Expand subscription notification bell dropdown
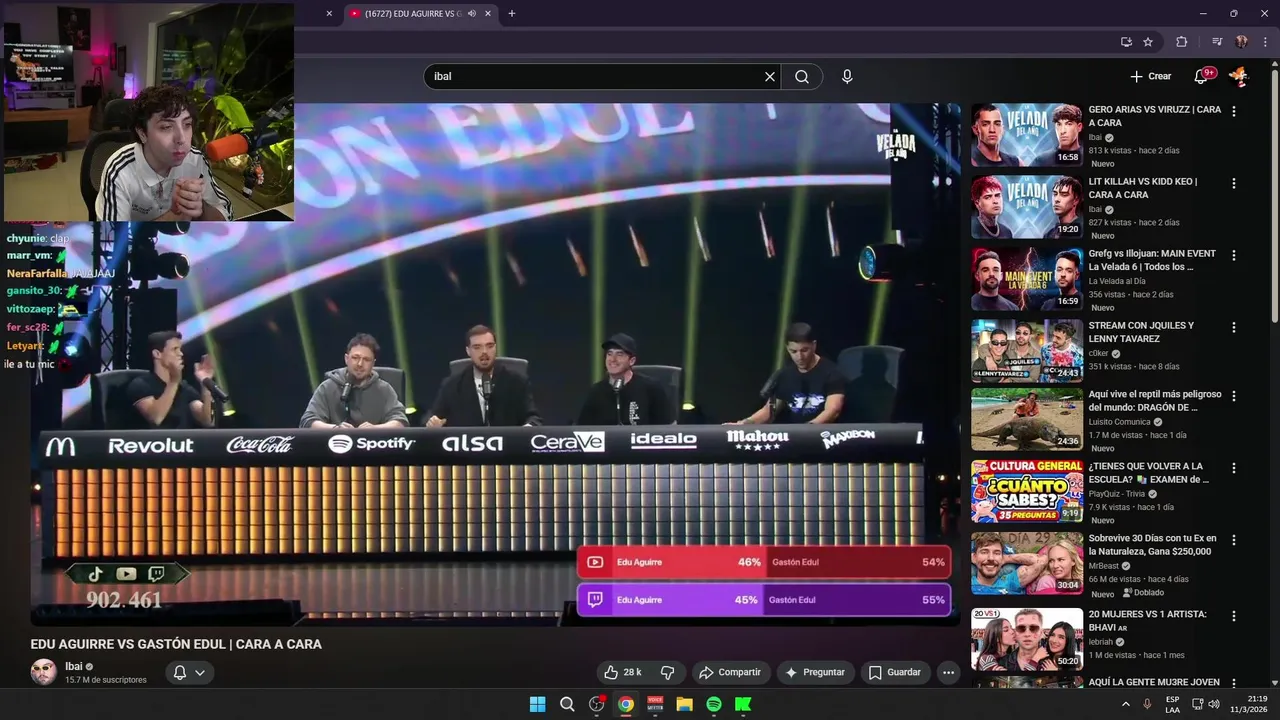This screenshot has width=1280, height=720. 189,672
